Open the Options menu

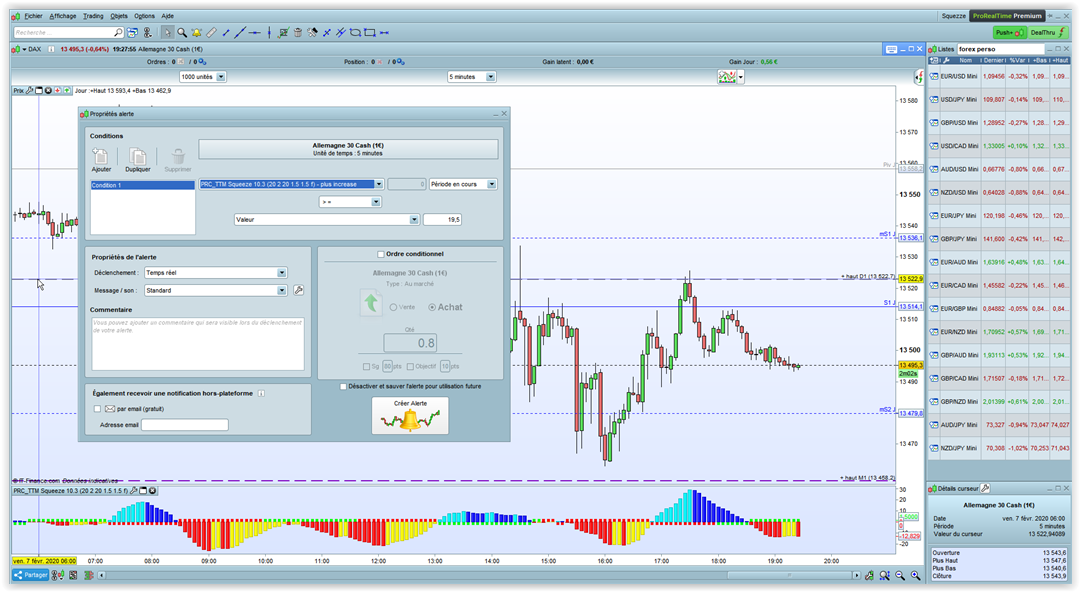(145, 16)
